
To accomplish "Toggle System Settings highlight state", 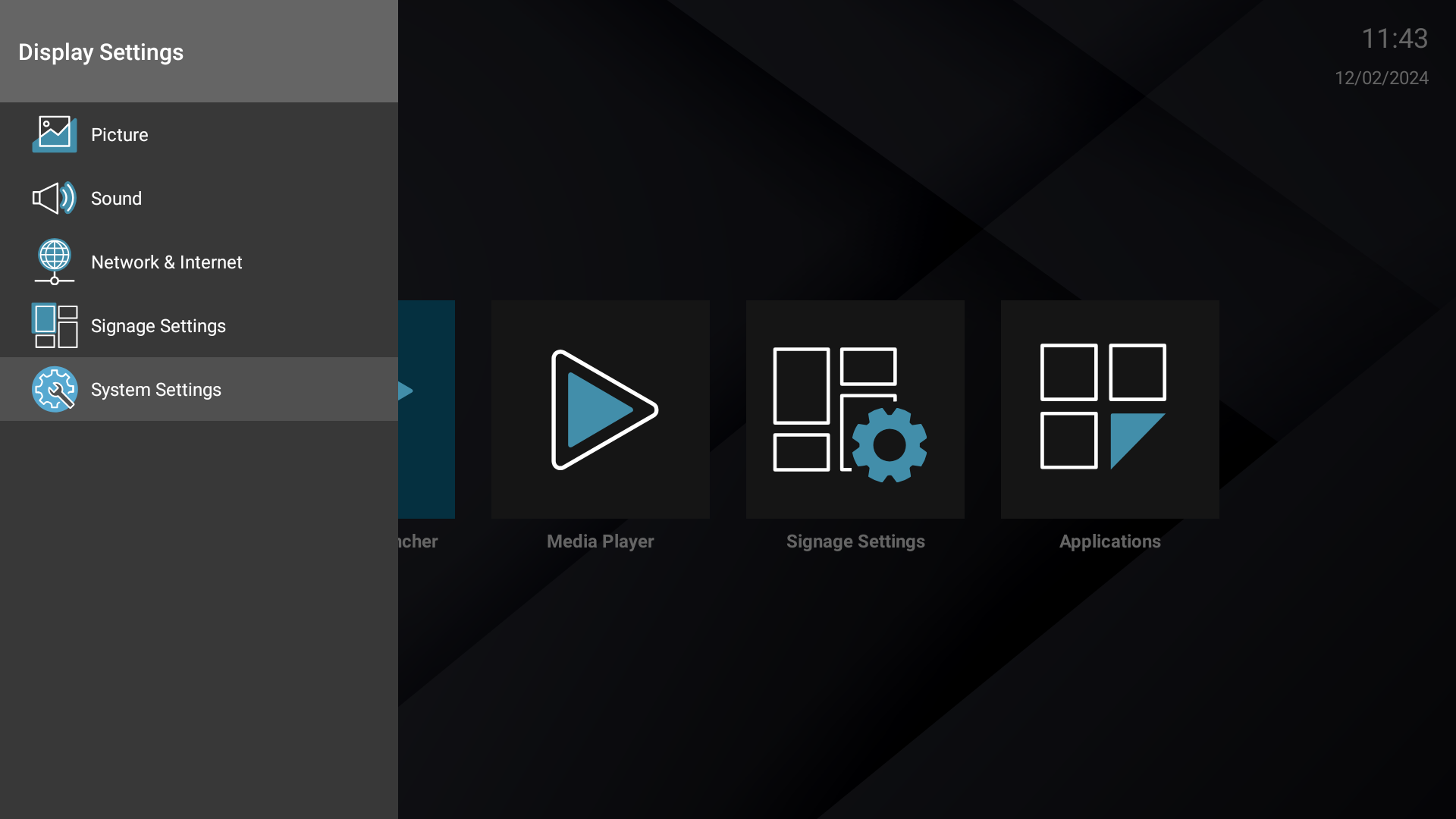I will pos(199,388).
